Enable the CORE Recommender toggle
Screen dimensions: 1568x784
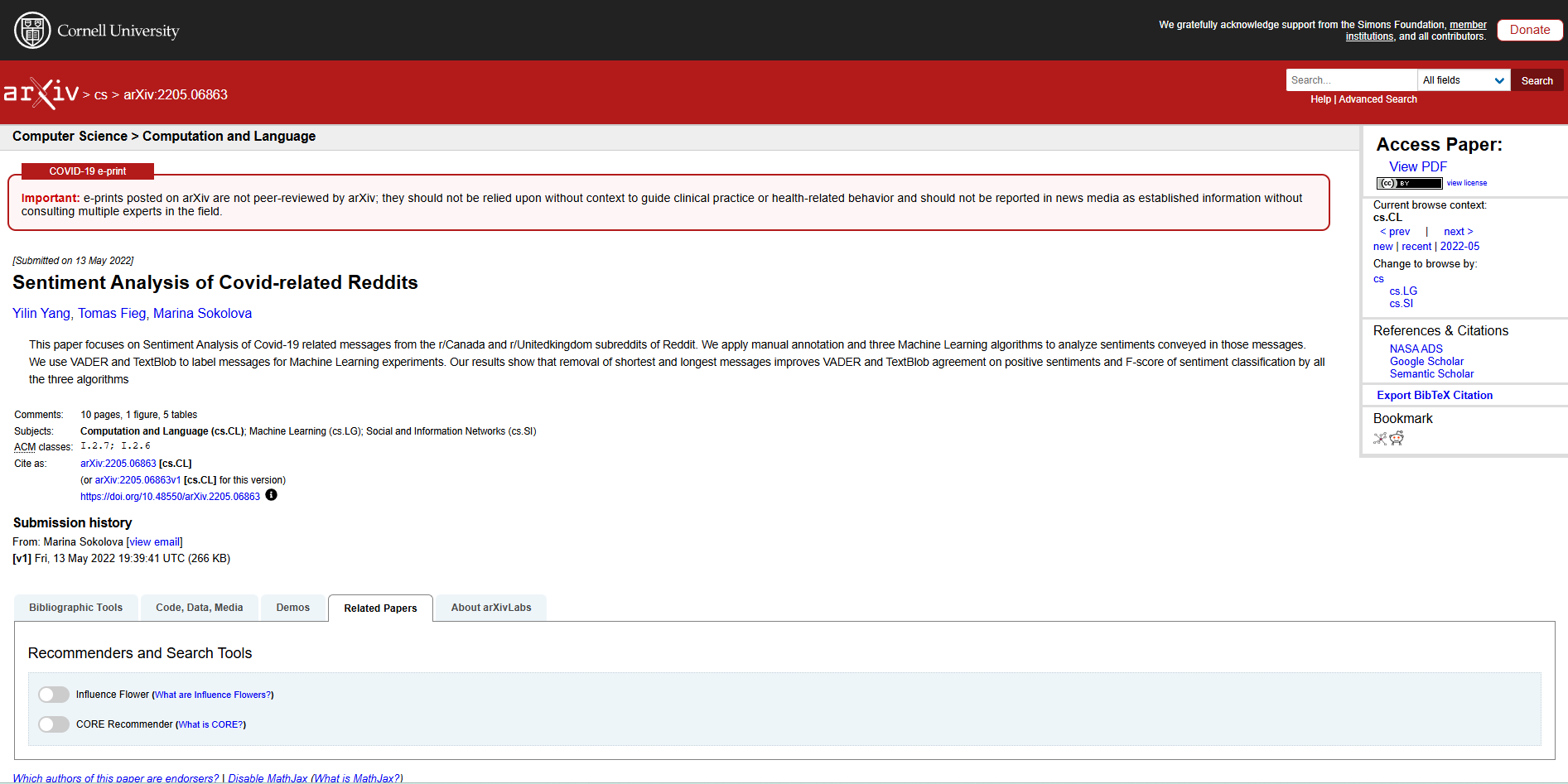click(53, 724)
